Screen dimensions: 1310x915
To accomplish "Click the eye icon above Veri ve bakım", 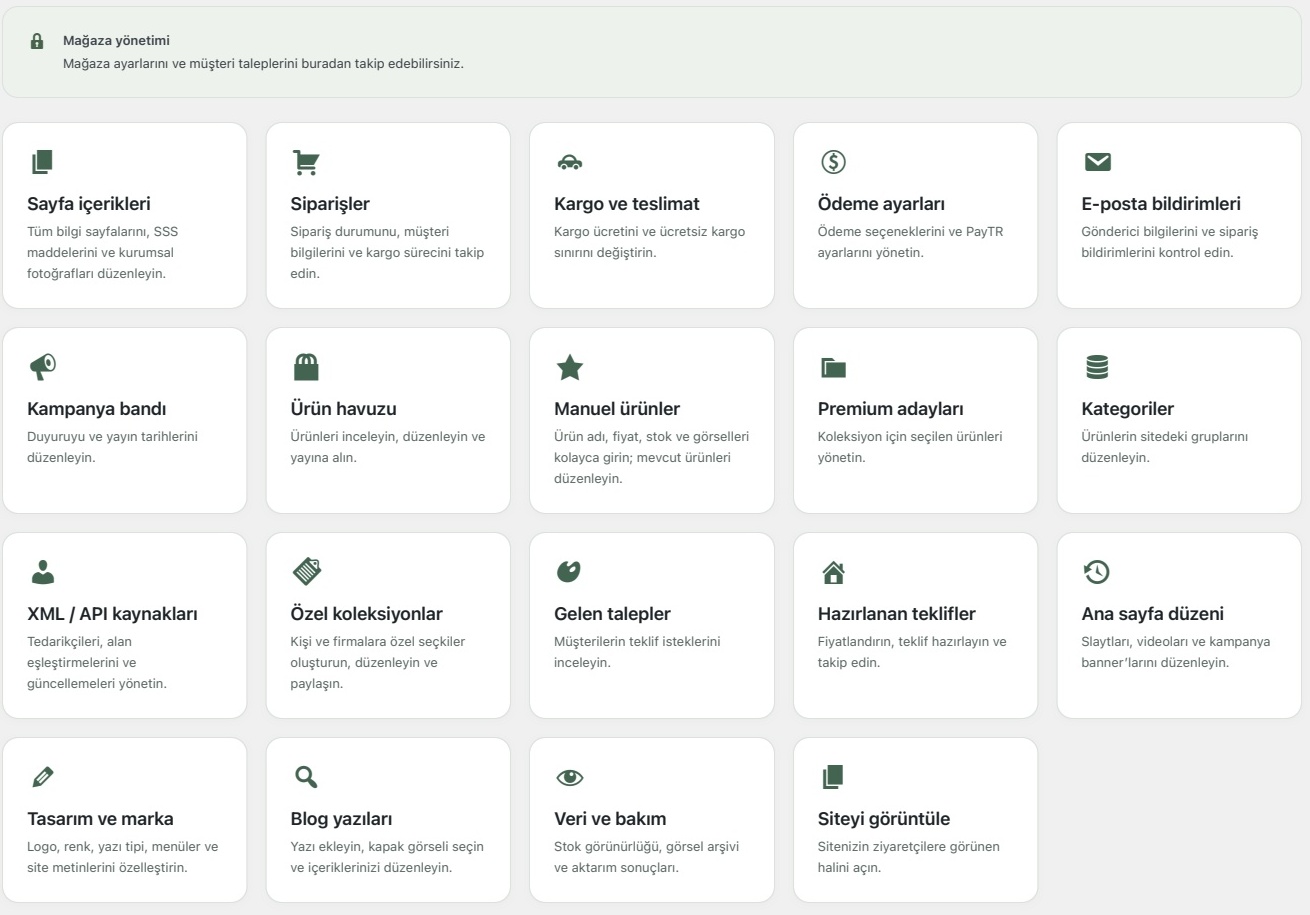I will pyautogui.click(x=569, y=777).
